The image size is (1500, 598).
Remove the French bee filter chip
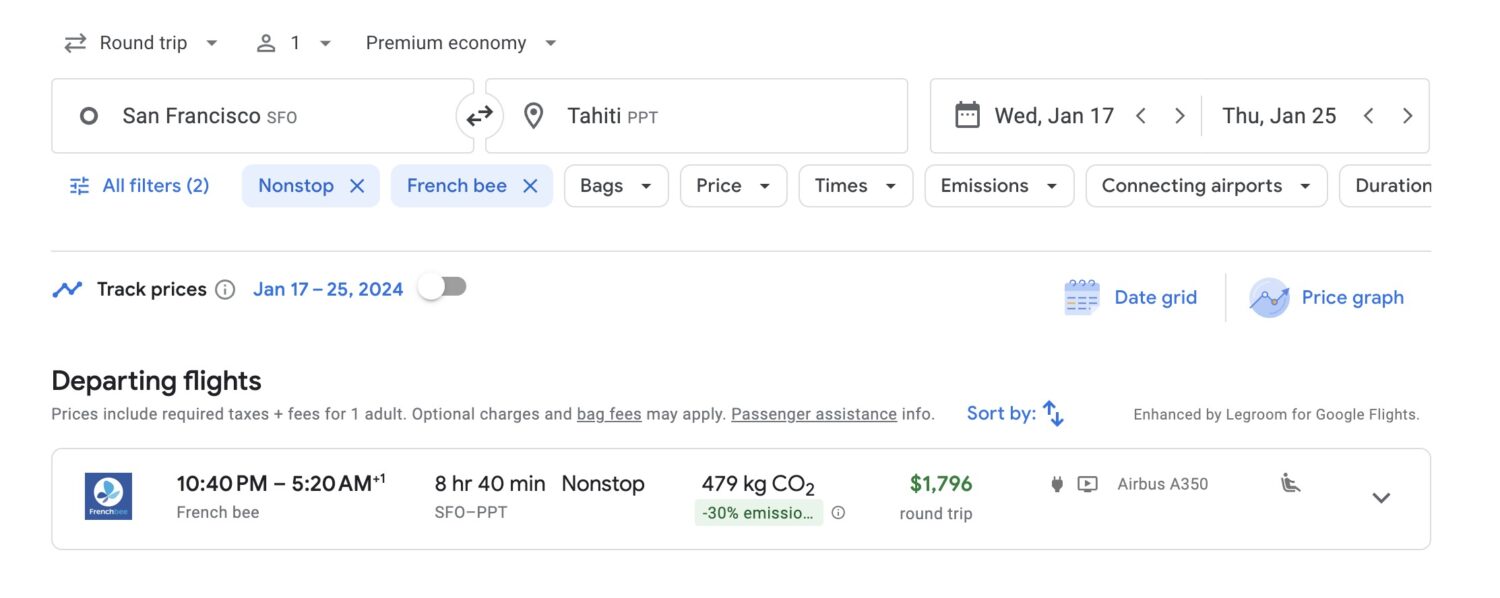pyautogui.click(x=531, y=186)
